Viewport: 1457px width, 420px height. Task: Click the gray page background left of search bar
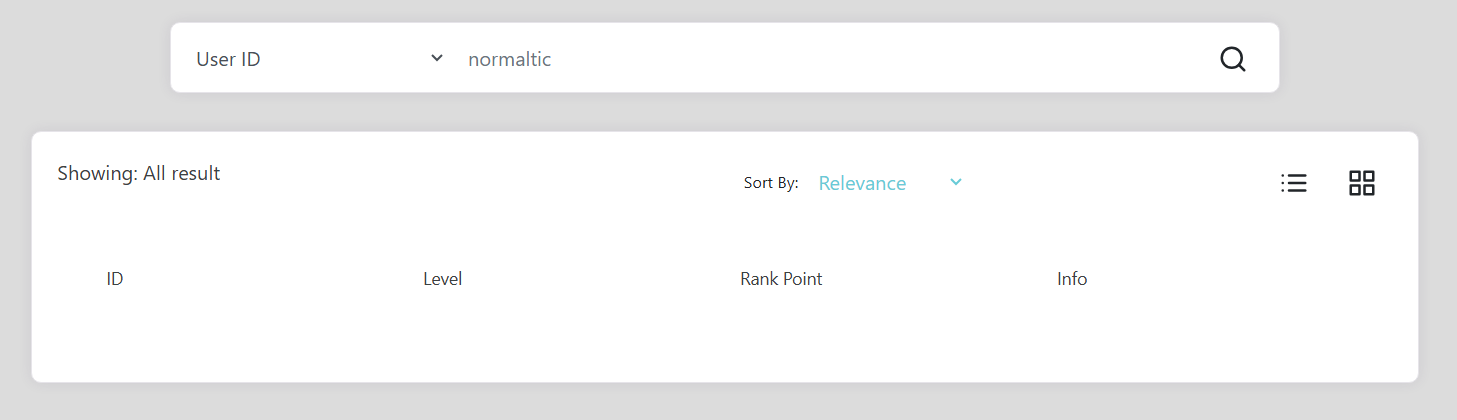pyautogui.click(x=85, y=58)
